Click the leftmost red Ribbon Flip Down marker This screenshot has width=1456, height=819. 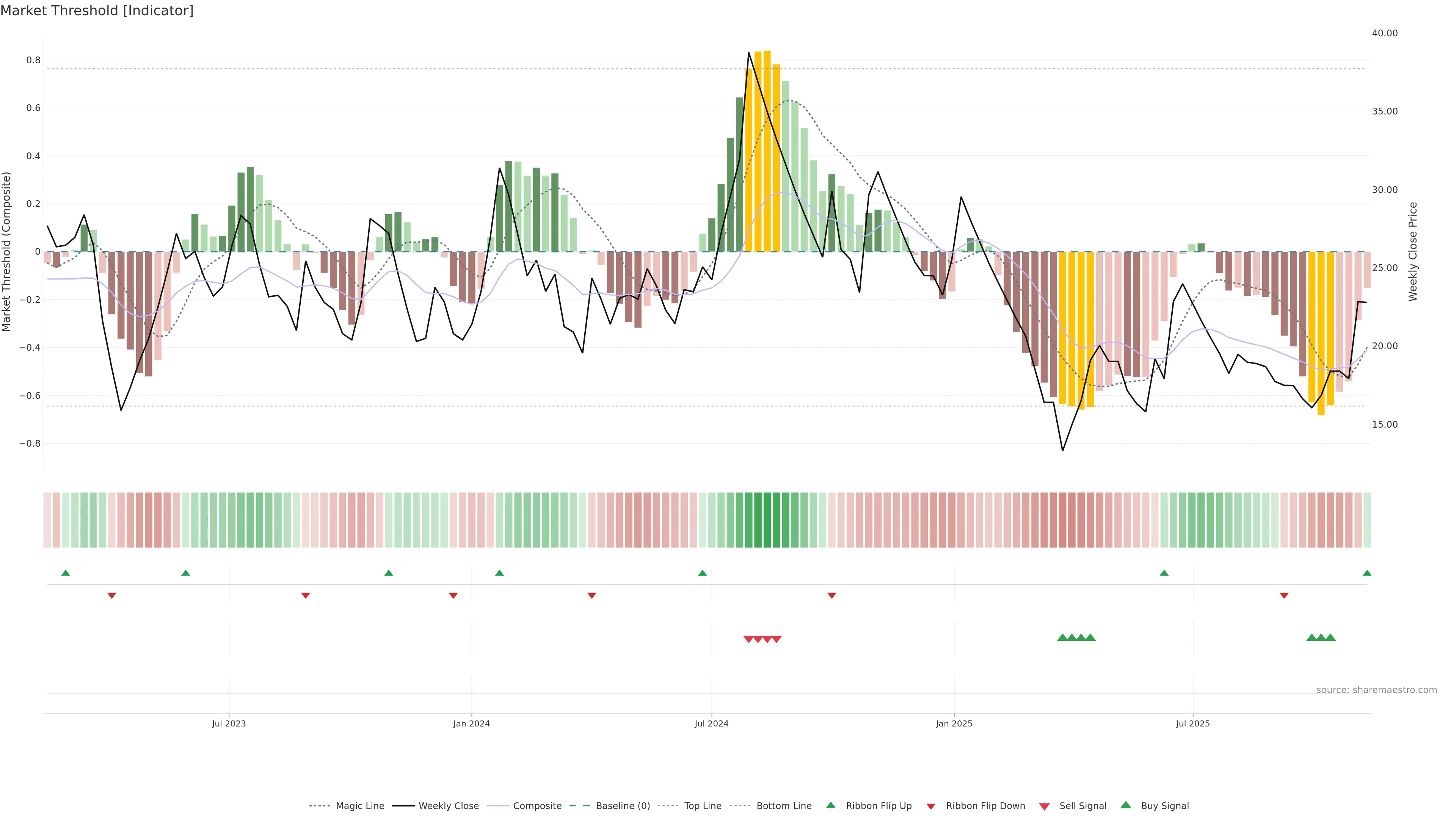point(112,595)
